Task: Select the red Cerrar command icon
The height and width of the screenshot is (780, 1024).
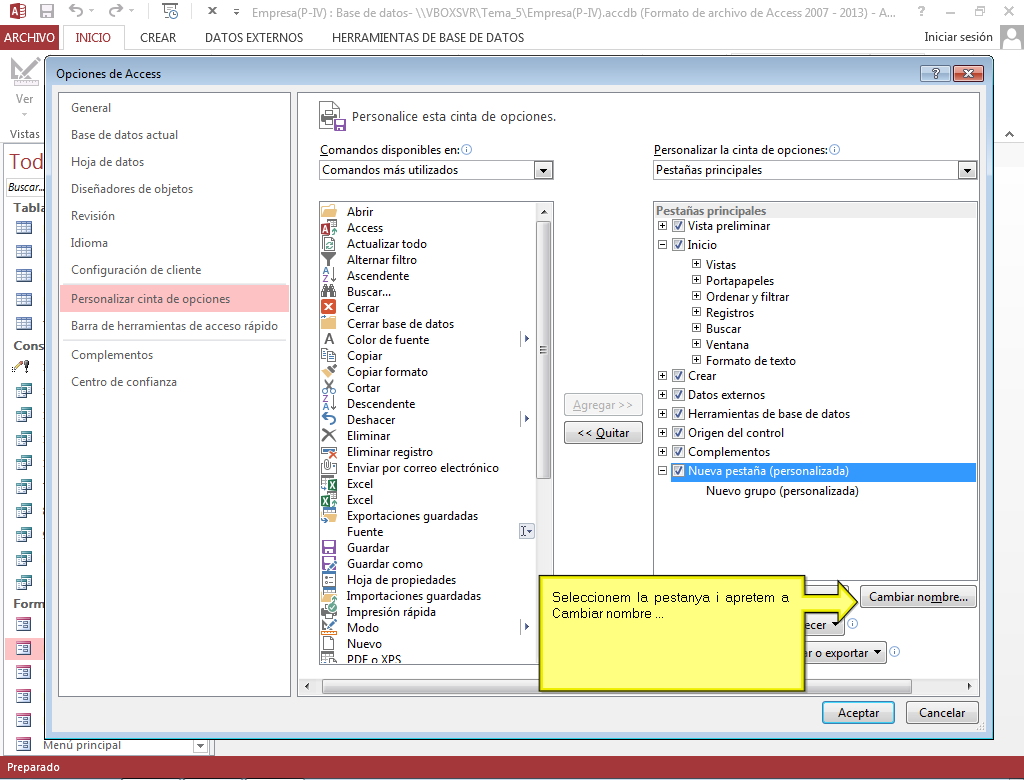Action: click(329, 308)
